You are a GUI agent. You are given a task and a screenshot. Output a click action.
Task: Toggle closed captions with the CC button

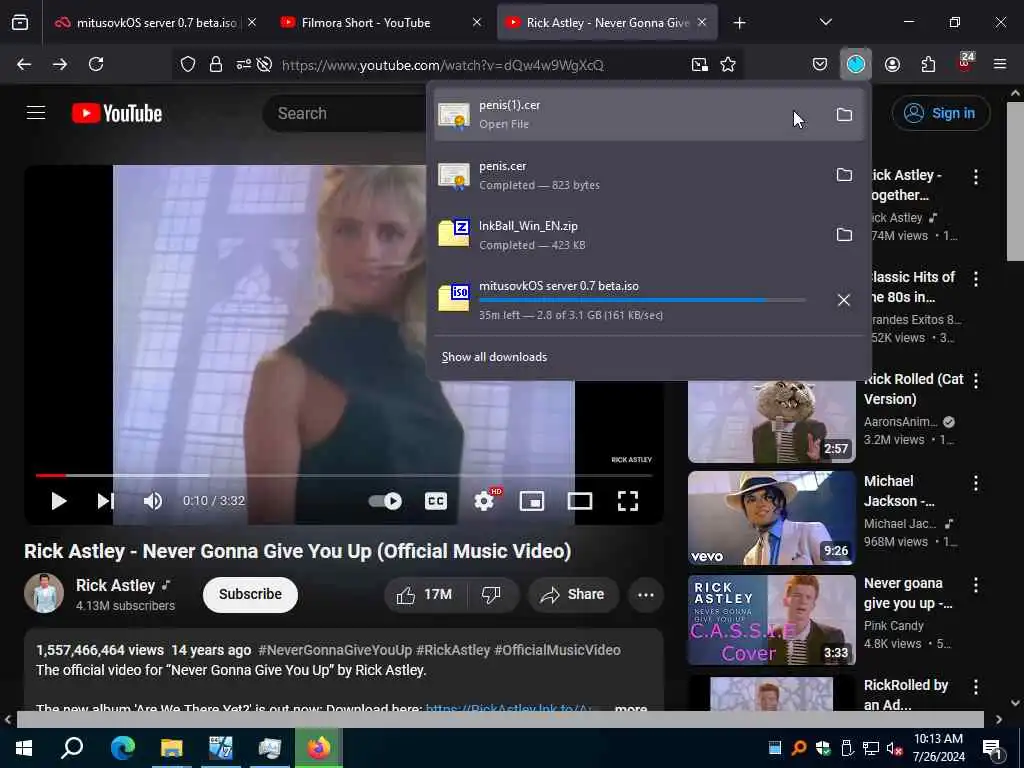[436, 501]
